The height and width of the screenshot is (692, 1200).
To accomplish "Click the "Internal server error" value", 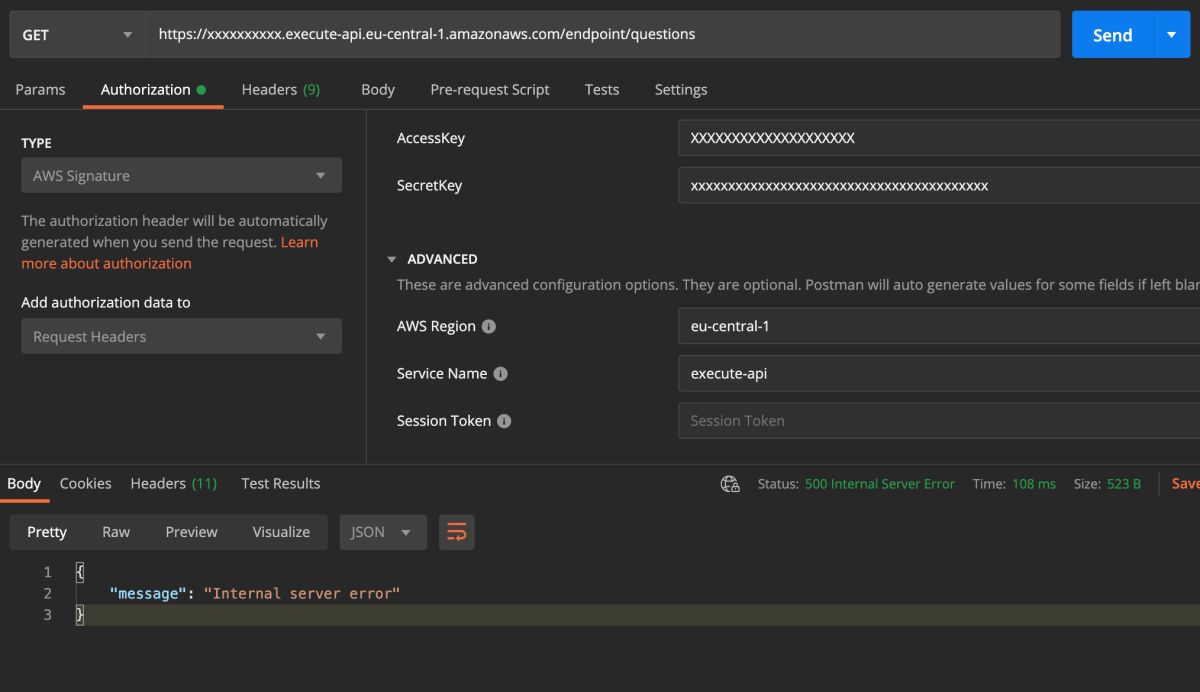I will [302, 594].
